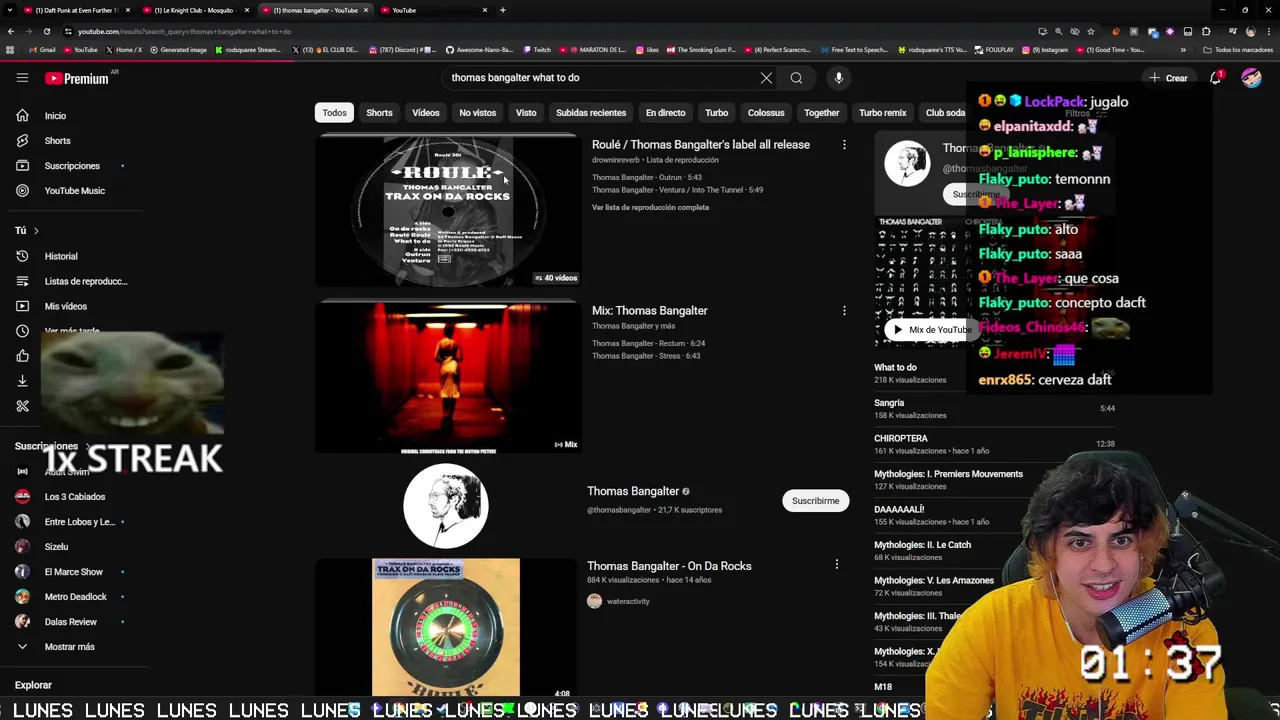
Task: Select the Together filter chip
Action: point(821,113)
